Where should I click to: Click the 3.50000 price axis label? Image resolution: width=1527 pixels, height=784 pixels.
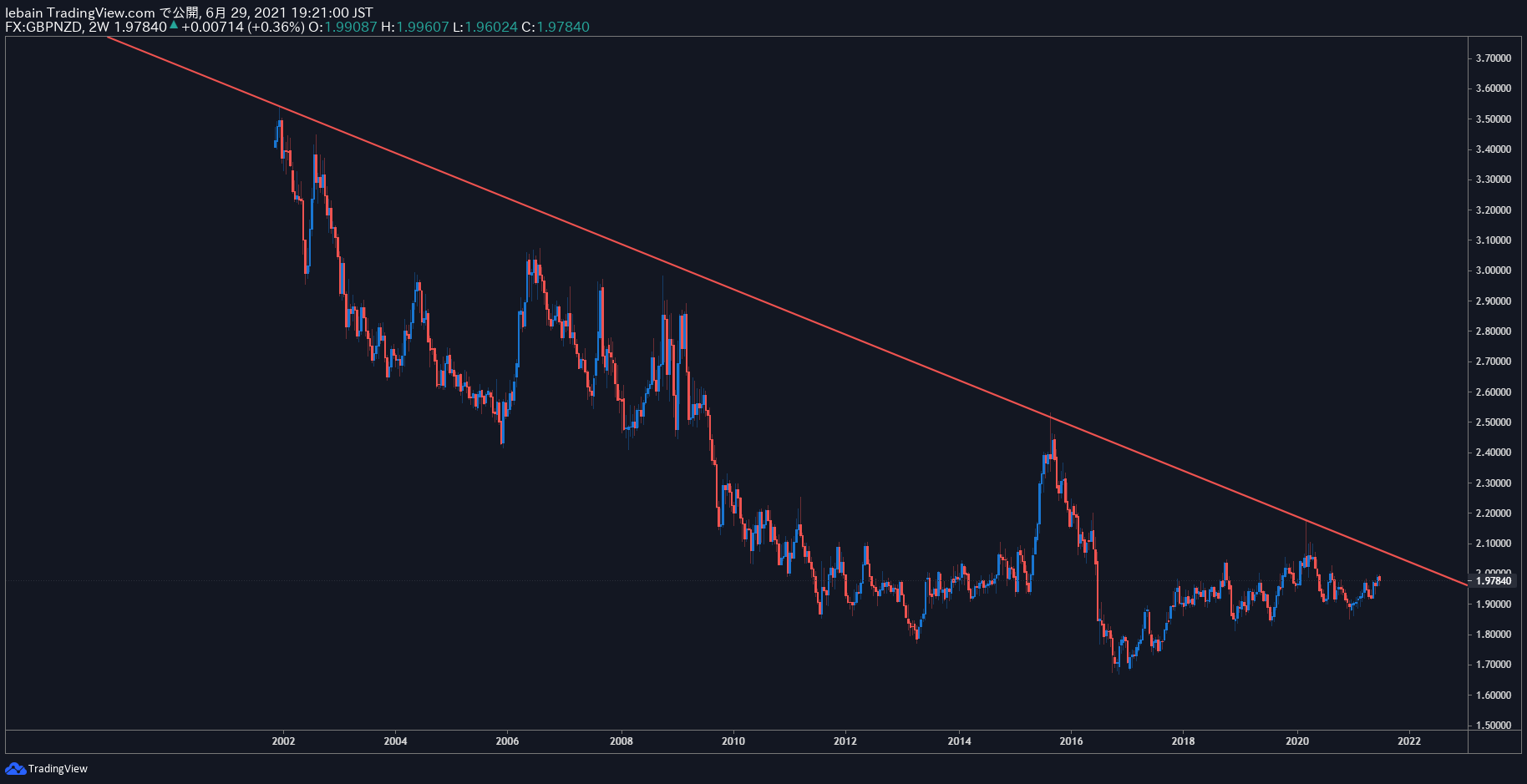pyautogui.click(x=1494, y=119)
